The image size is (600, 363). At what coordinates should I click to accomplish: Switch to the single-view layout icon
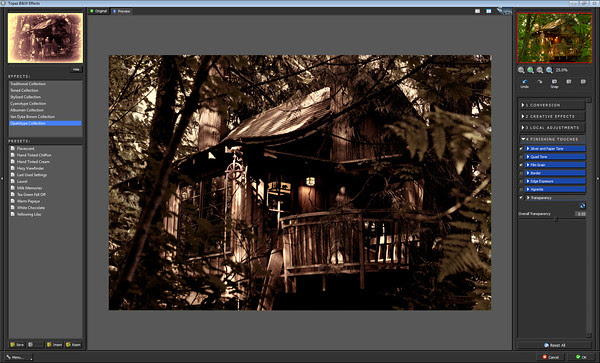click(x=477, y=11)
